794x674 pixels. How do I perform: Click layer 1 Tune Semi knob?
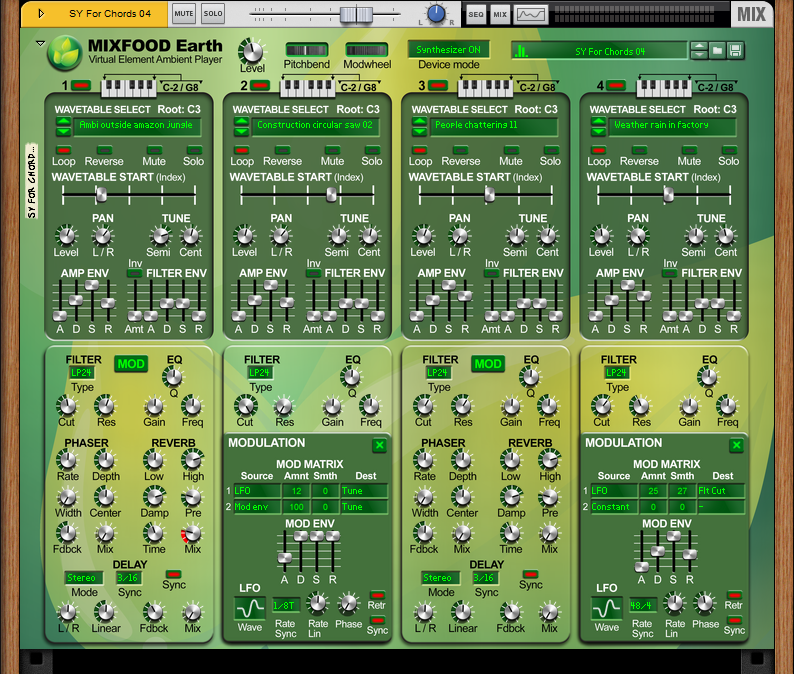160,236
